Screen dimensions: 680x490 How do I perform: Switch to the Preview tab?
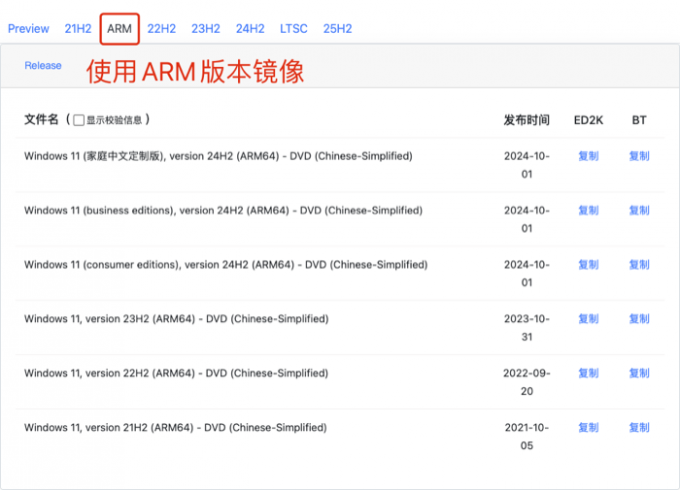[x=29, y=29]
